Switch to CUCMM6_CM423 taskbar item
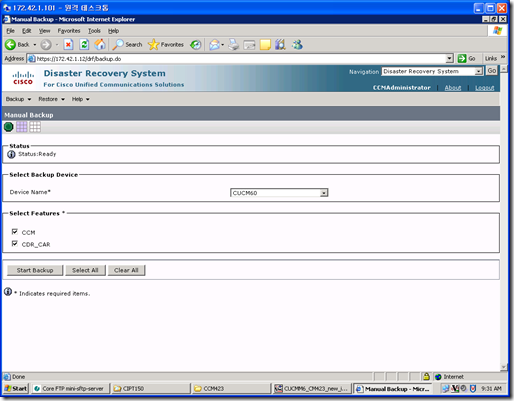The width and height of the screenshot is (514, 401). [x=312, y=389]
